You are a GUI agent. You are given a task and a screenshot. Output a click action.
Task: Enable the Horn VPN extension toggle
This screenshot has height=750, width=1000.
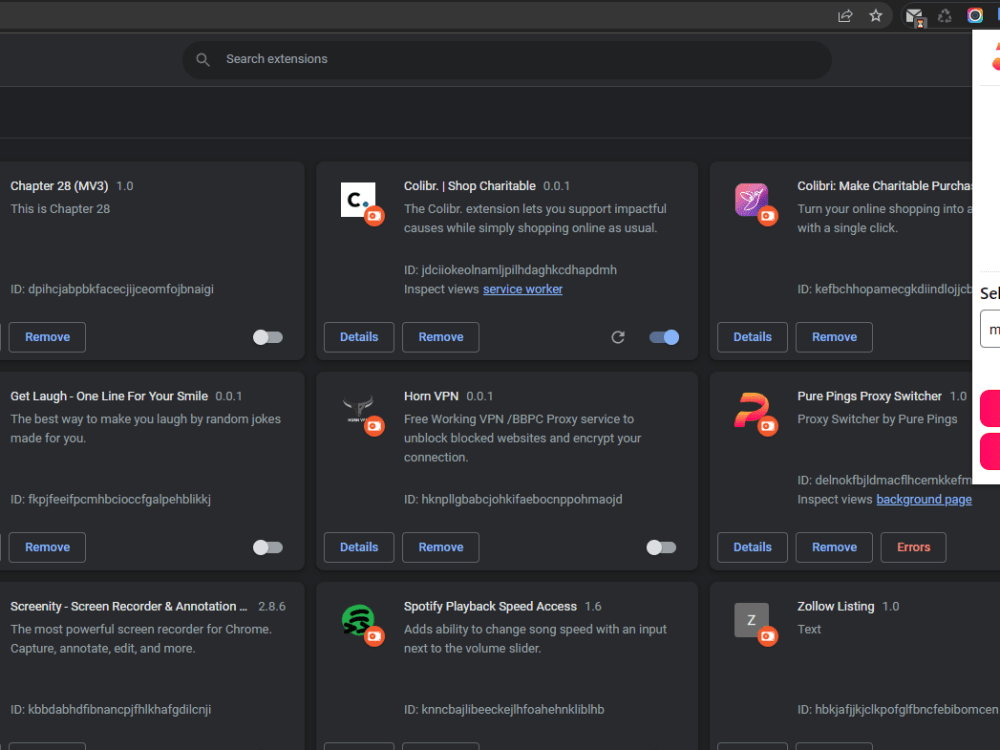pos(661,547)
